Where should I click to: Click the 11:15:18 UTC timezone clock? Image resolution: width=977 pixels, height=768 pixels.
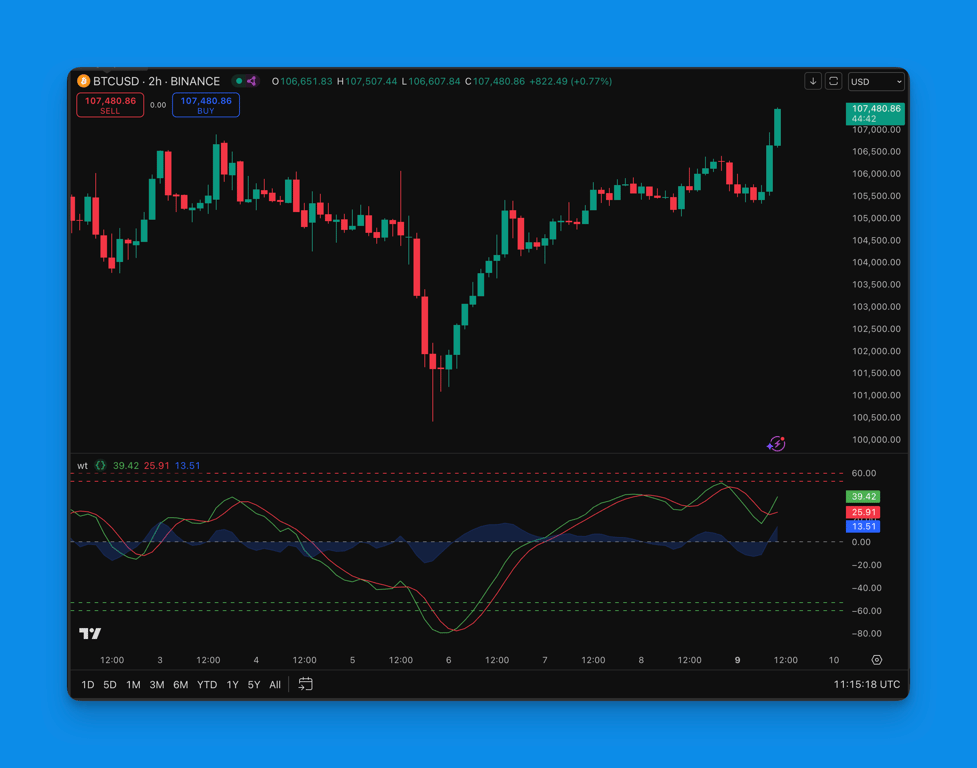[867, 685]
